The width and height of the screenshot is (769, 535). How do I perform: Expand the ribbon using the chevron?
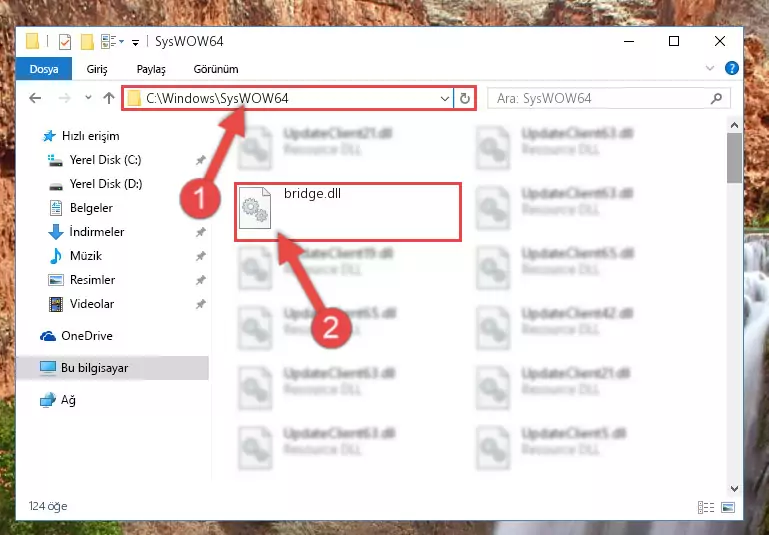click(x=709, y=68)
